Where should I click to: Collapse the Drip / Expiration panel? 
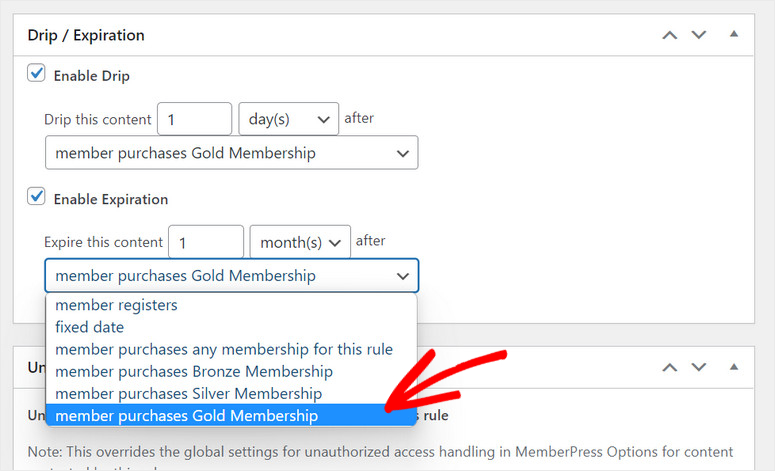click(733, 35)
